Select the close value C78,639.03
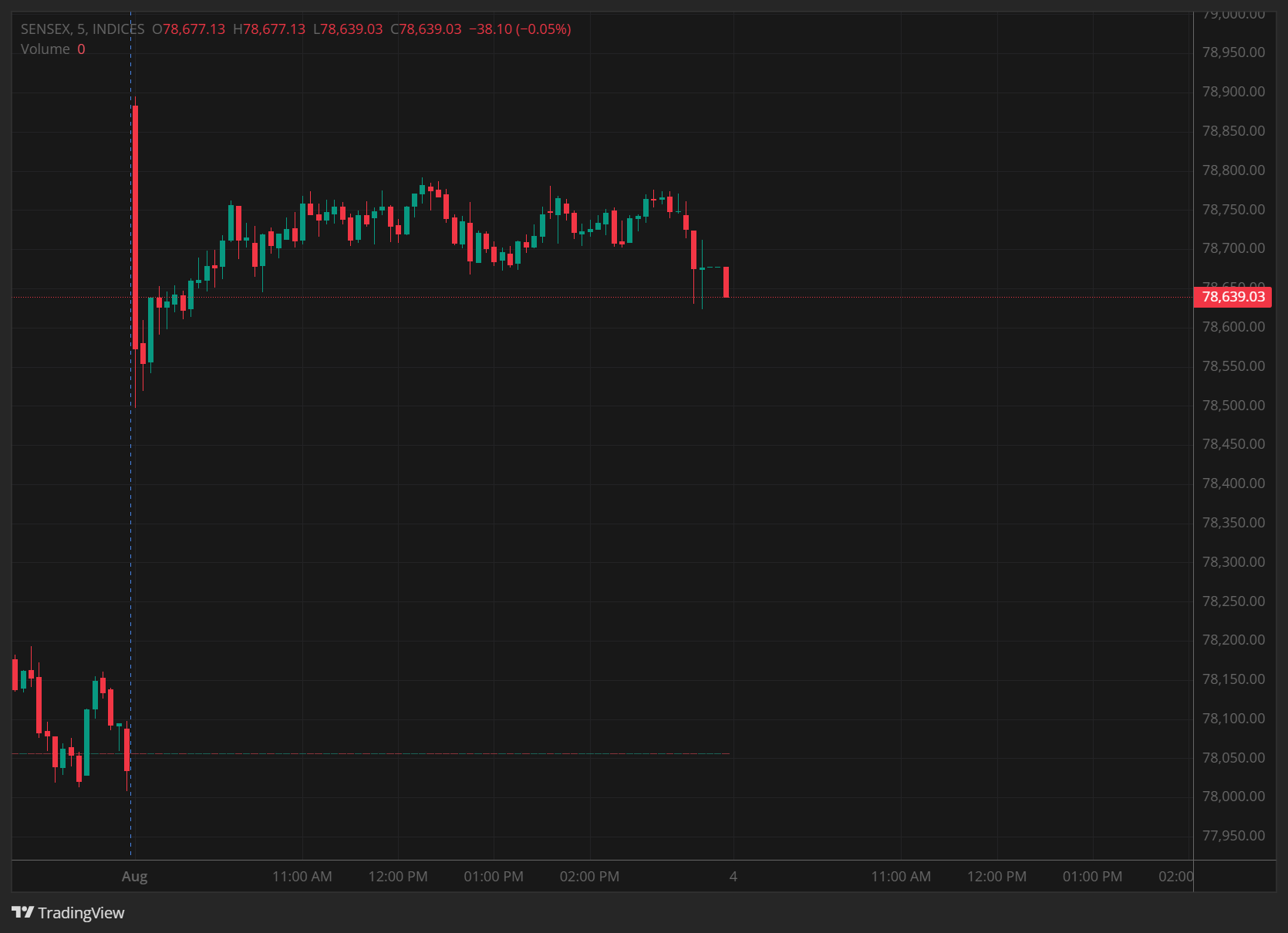1288x933 pixels. (x=426, y=29)
